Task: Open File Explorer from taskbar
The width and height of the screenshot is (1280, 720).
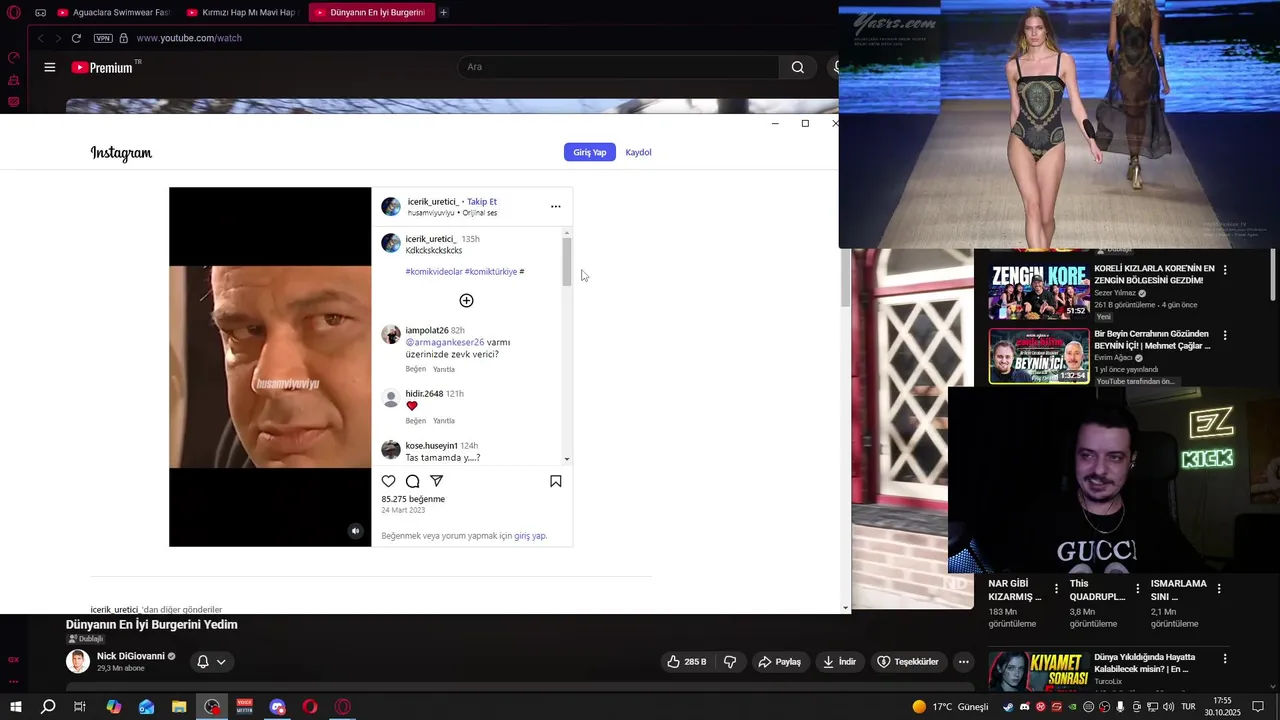Action: point(179,707)
